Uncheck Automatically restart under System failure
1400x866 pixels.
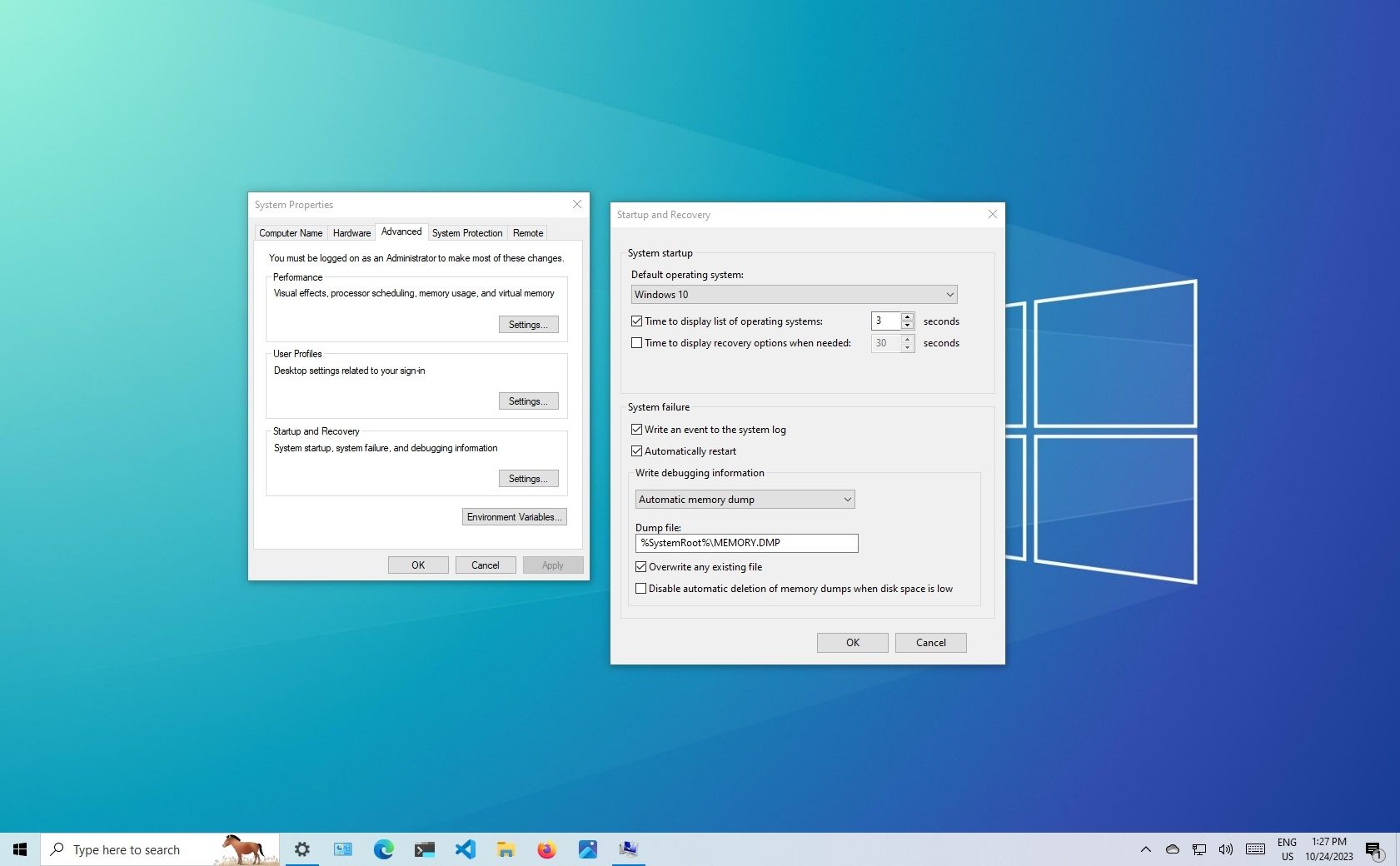(638, 450)
